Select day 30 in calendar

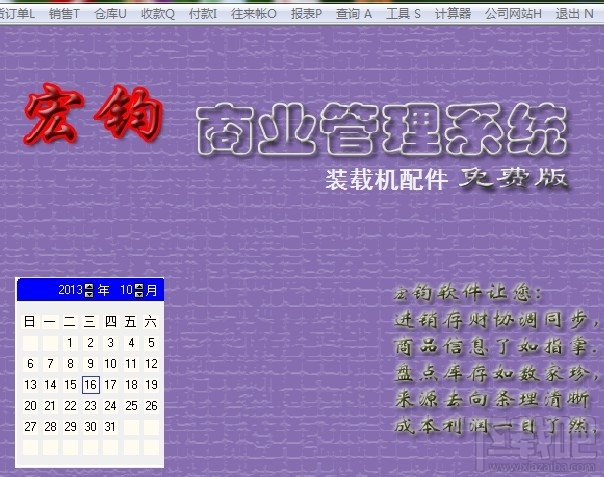[90, 427]
